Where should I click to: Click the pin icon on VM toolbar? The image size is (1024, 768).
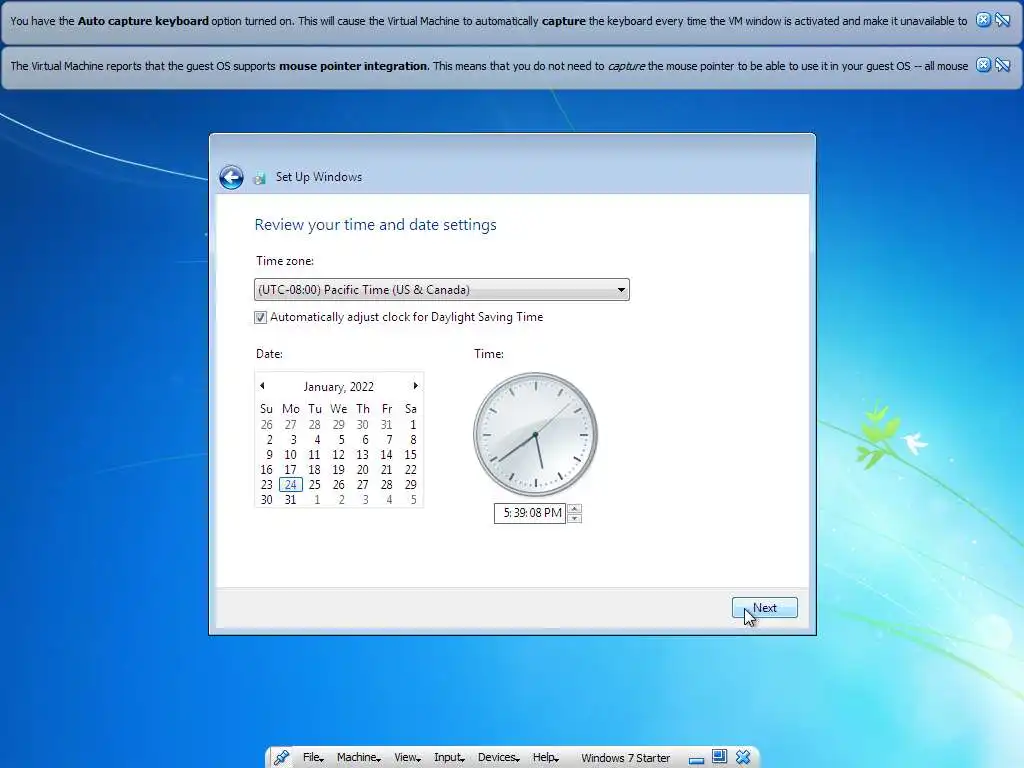point(281,758)
